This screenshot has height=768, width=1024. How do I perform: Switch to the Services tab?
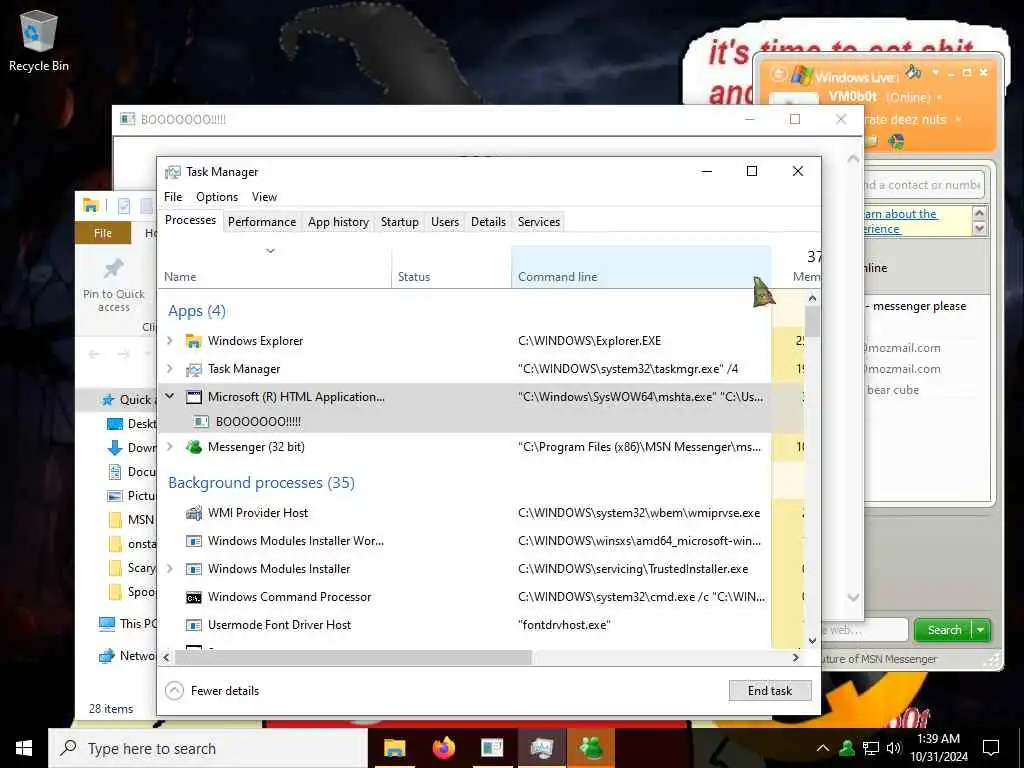tap(539, 222)
